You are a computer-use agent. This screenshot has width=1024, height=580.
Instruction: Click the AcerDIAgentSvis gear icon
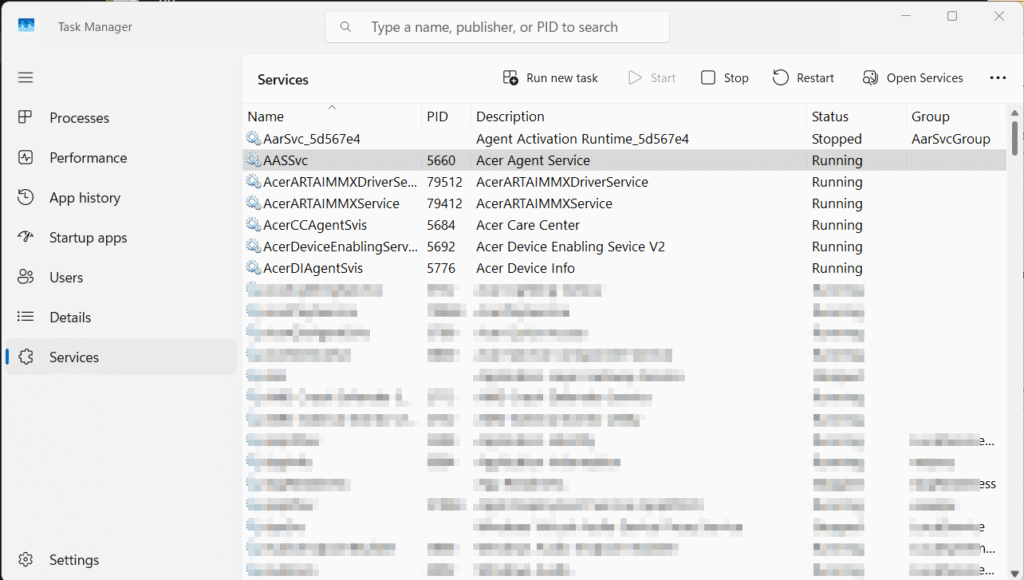(x=253, y=267)
